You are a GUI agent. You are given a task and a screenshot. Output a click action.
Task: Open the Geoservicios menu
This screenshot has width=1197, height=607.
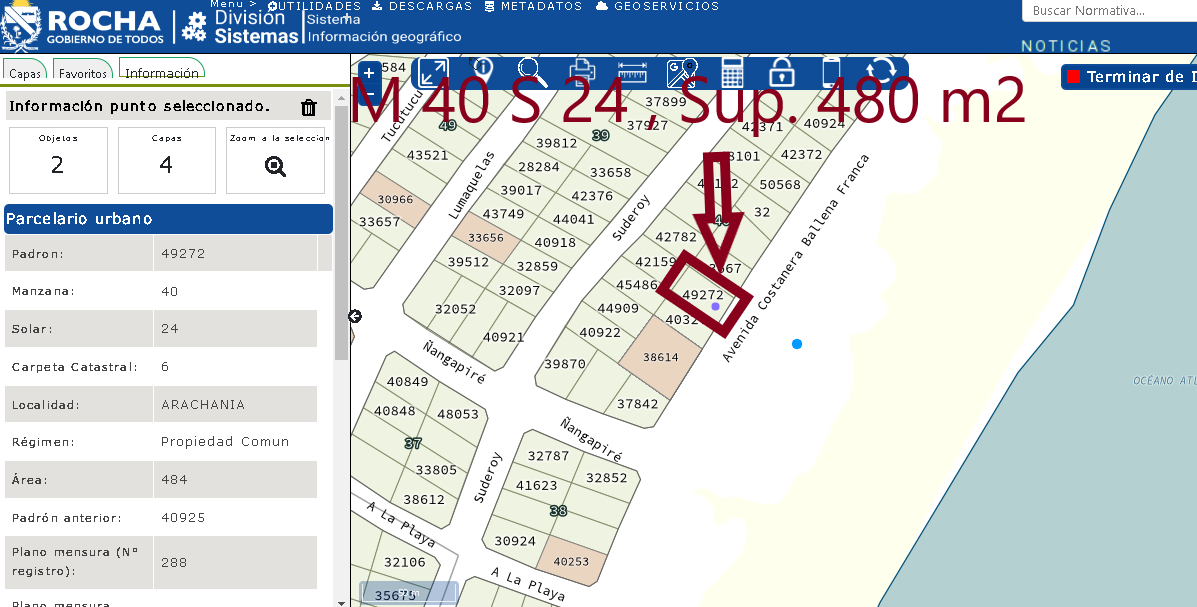657,6
